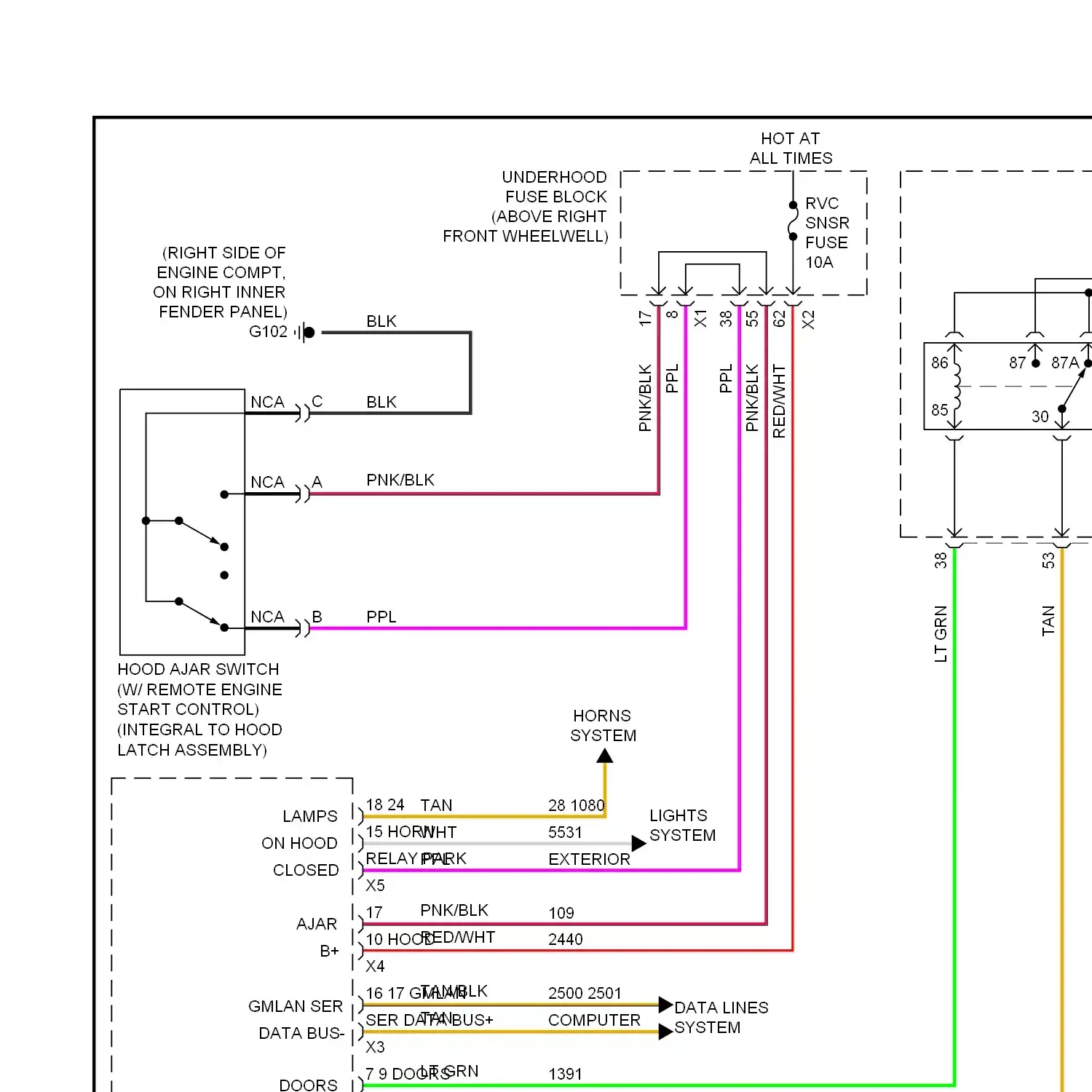Select connector terminal C label
The height and width of the screenshot is (1092, 1092).
tap(317, 402)
